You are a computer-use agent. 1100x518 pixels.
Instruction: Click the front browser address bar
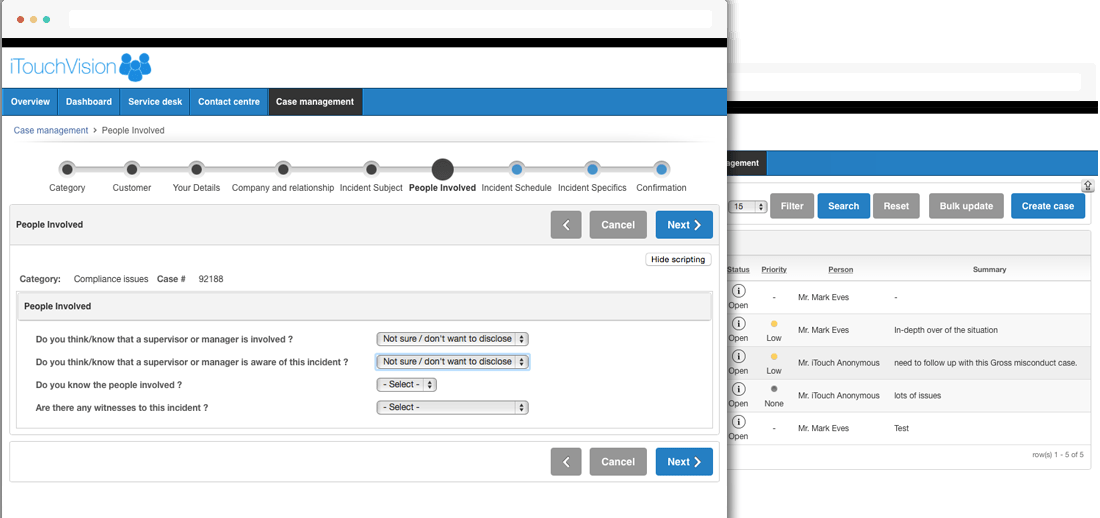click(390, 19)
